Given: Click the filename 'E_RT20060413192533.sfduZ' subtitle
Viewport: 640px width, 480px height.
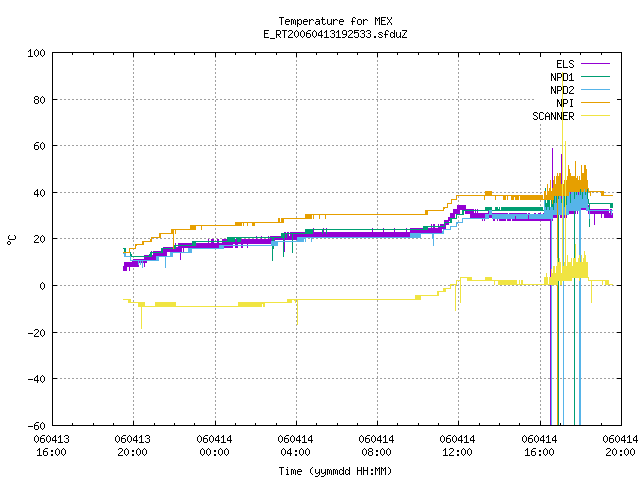Looking at the screenshot, I should [x=335, y=34].
